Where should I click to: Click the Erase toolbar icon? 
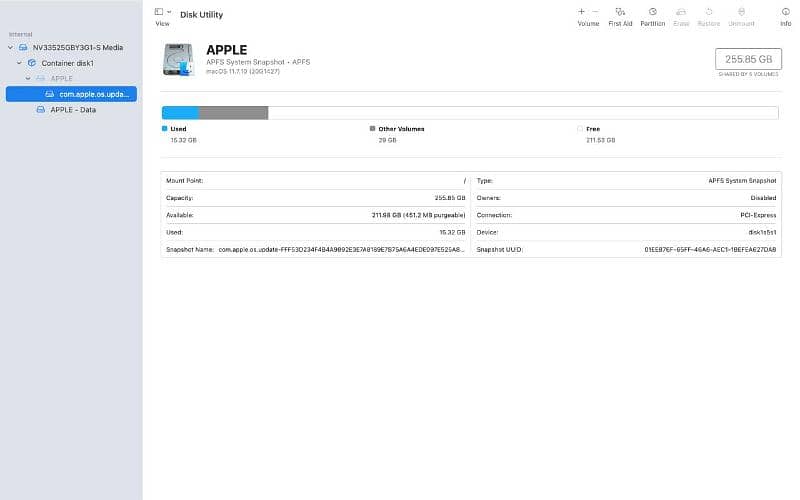pyautogui.click(x=681, y=11)
